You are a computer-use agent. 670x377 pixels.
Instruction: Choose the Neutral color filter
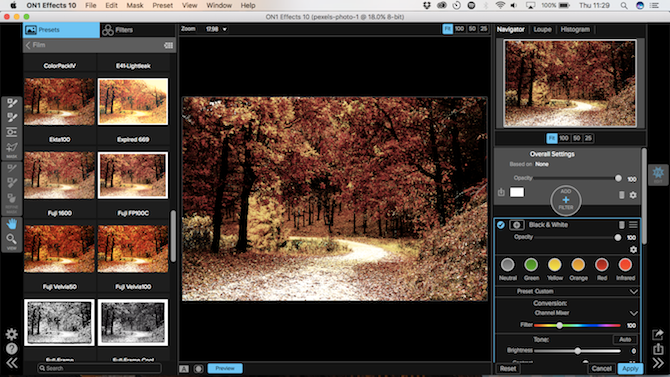tap(508, 265)
